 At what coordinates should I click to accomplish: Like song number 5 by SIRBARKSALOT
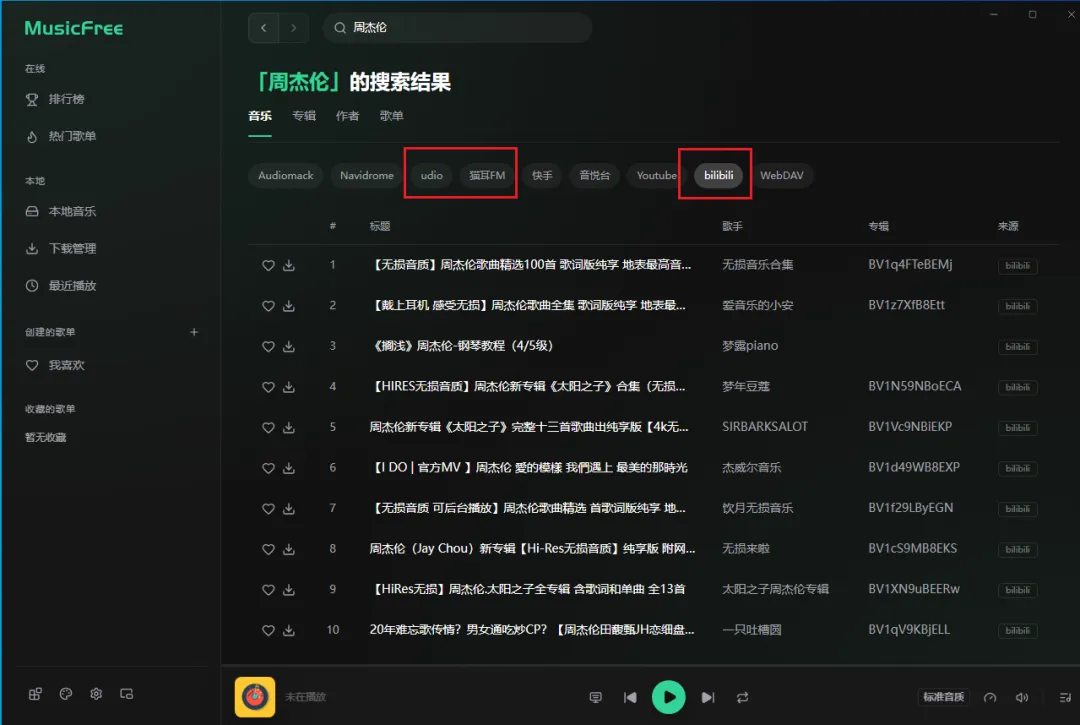tap(268, 428)
